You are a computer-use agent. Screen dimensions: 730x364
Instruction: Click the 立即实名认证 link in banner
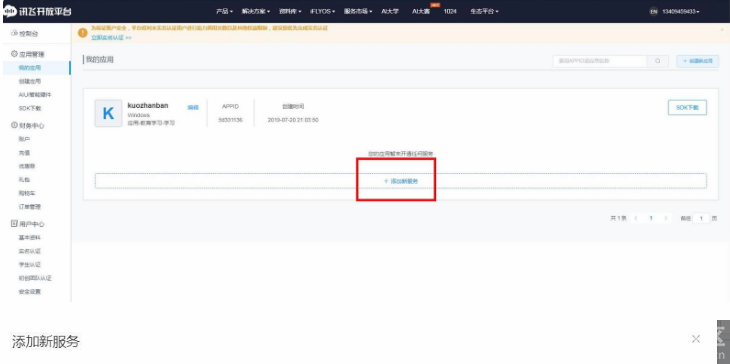[x=111, y=38]
